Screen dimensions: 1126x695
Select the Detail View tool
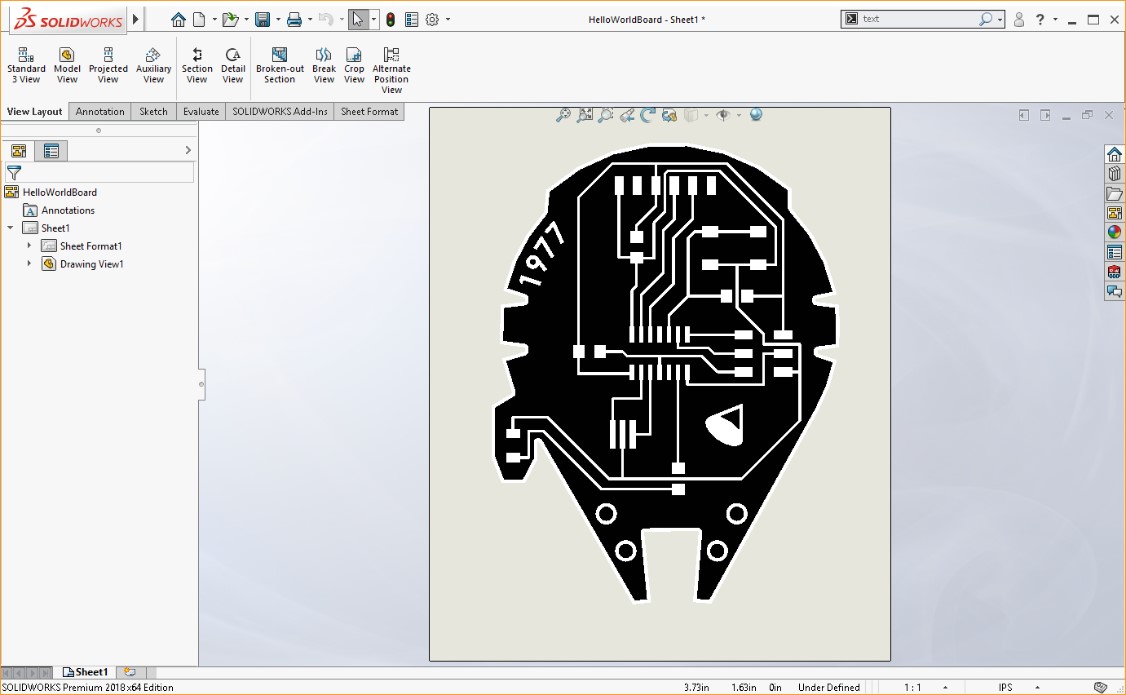click(x=233, y=65)
